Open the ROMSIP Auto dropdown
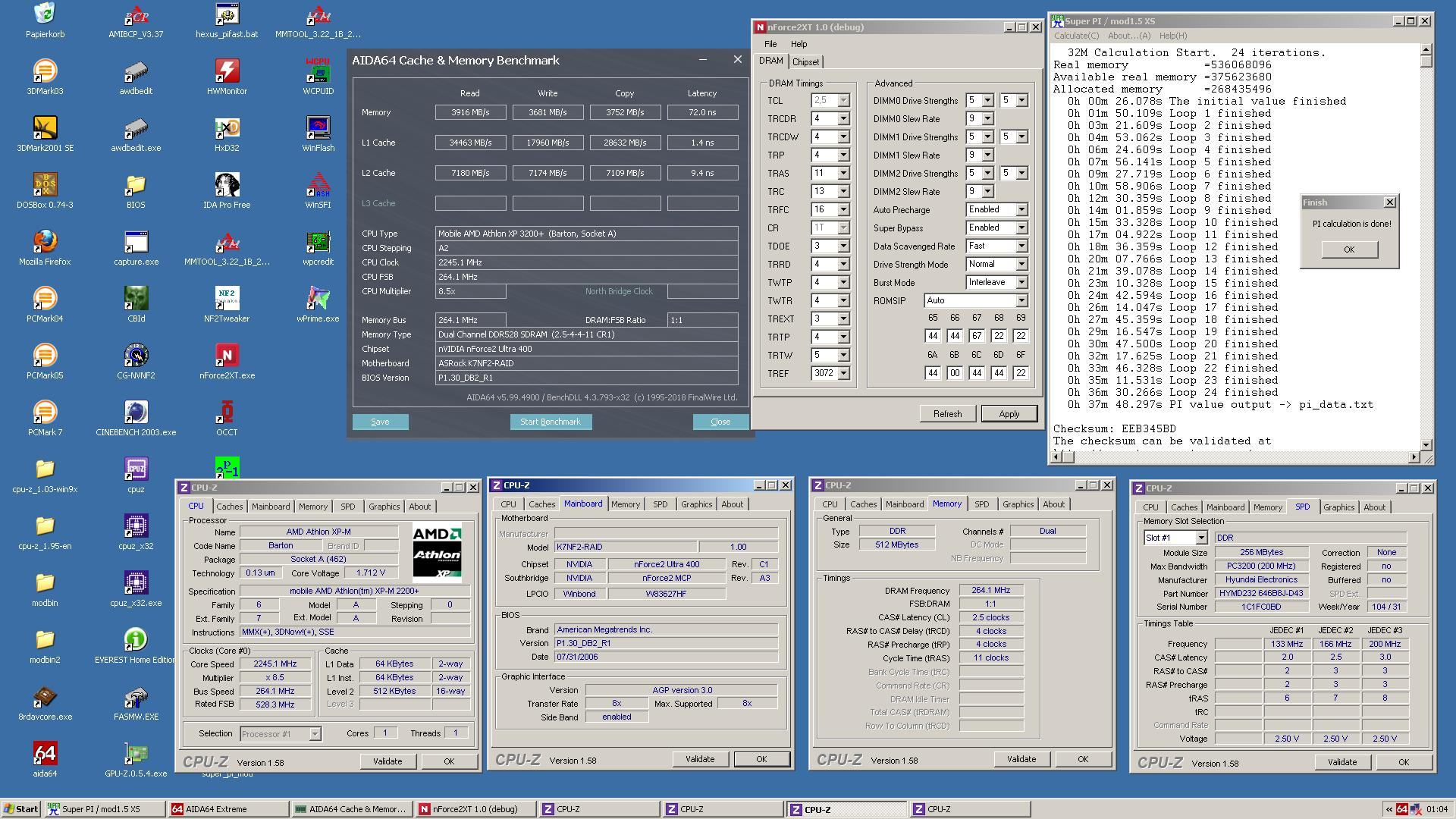This screenshot has height=819, width=1456. [1021, 301]
